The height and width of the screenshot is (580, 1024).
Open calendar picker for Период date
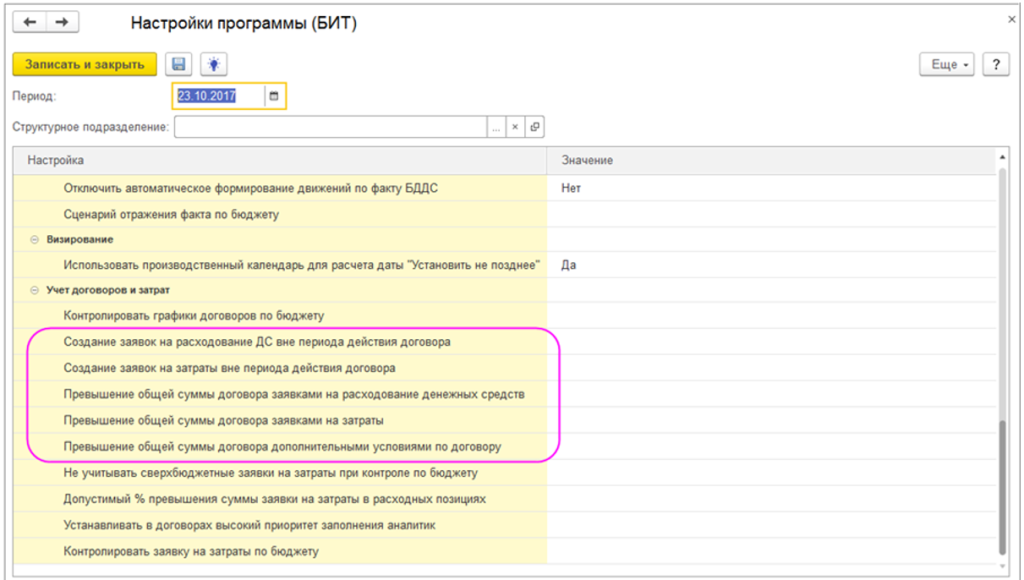(x=274, y=96)
